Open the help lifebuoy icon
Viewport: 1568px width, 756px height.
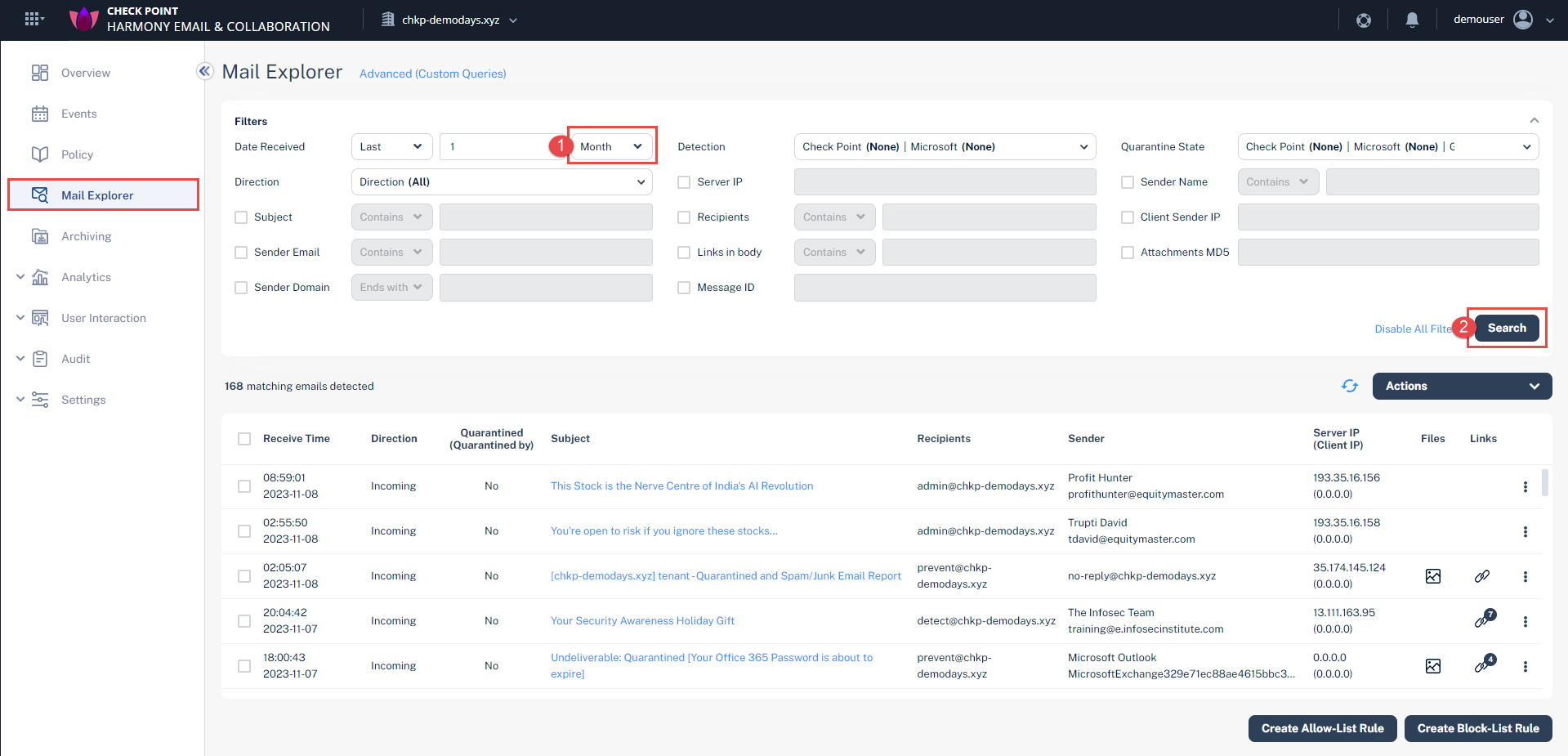[1364, 20]
